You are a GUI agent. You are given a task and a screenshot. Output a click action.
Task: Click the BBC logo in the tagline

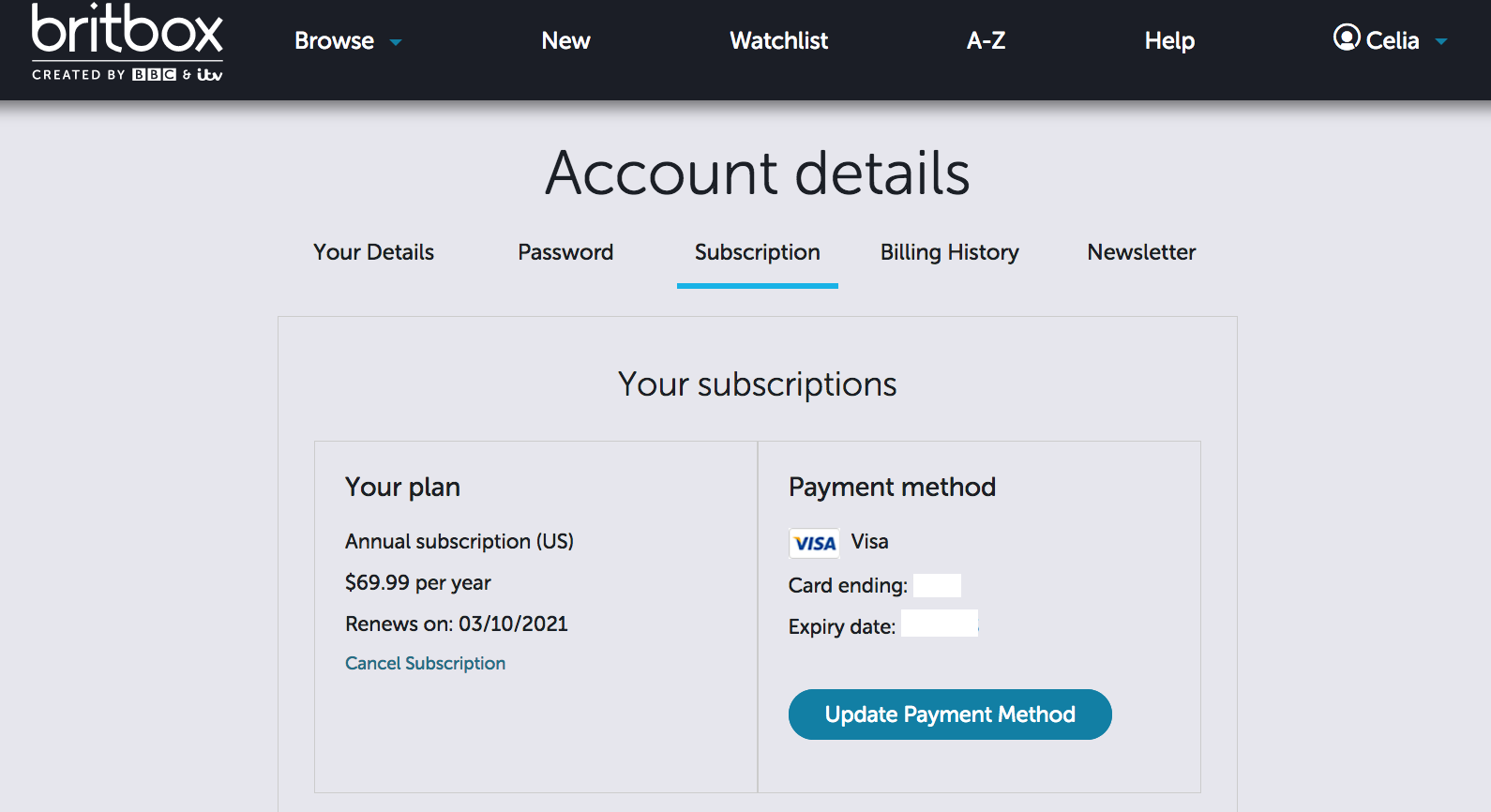[154, 75]
